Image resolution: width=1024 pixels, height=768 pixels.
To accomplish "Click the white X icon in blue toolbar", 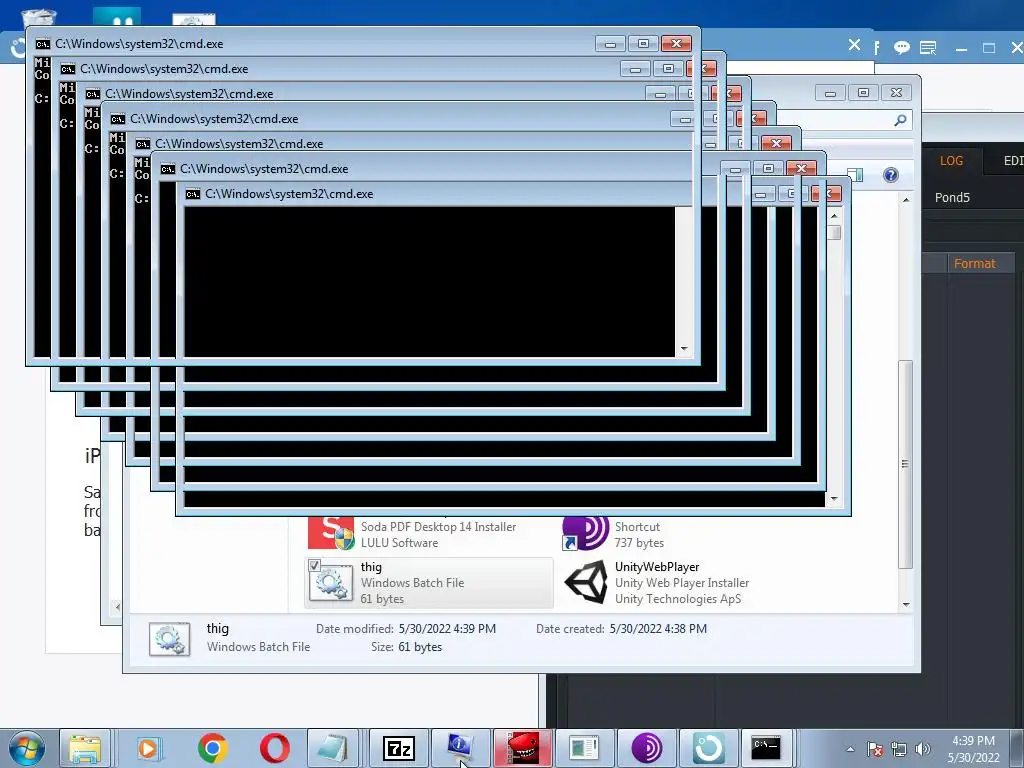I will pos(854,45).
